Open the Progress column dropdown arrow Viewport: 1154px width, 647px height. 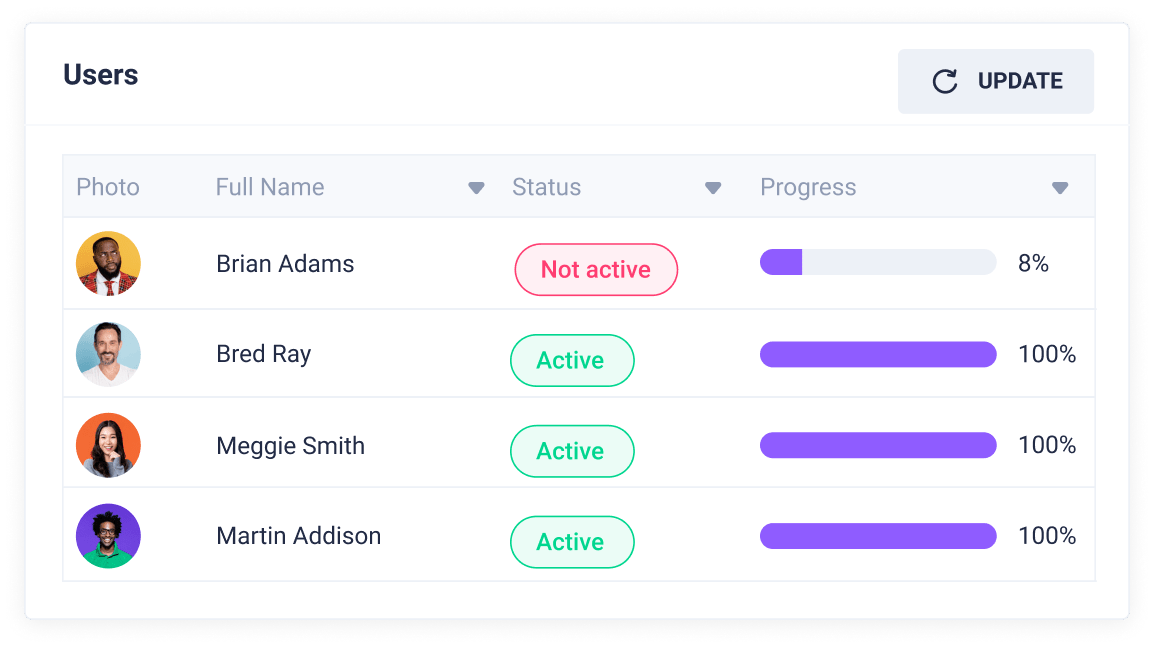tap(1059, 187)
